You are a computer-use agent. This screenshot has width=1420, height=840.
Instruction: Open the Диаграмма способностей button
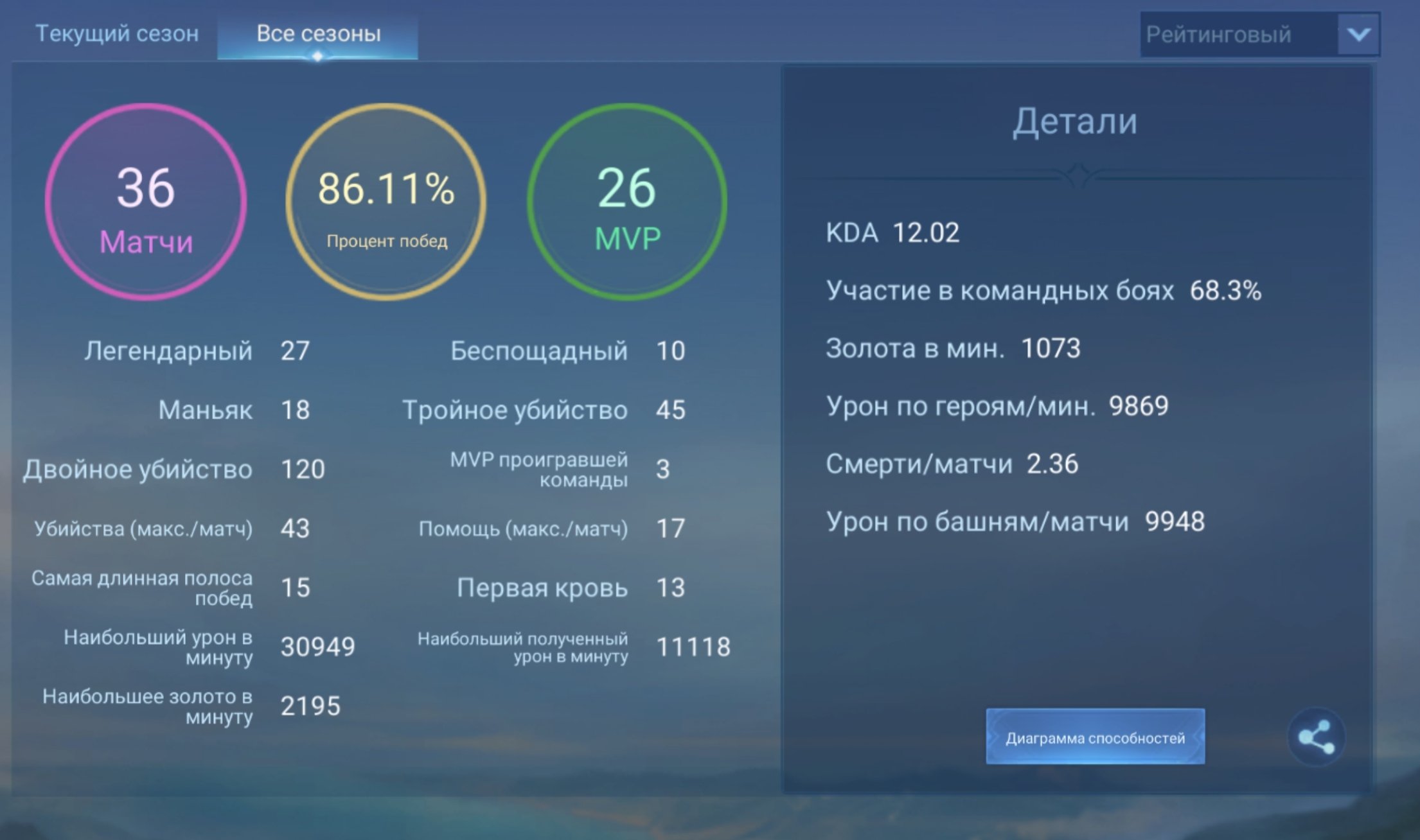pyautogui.click(x=1095, y=737)
